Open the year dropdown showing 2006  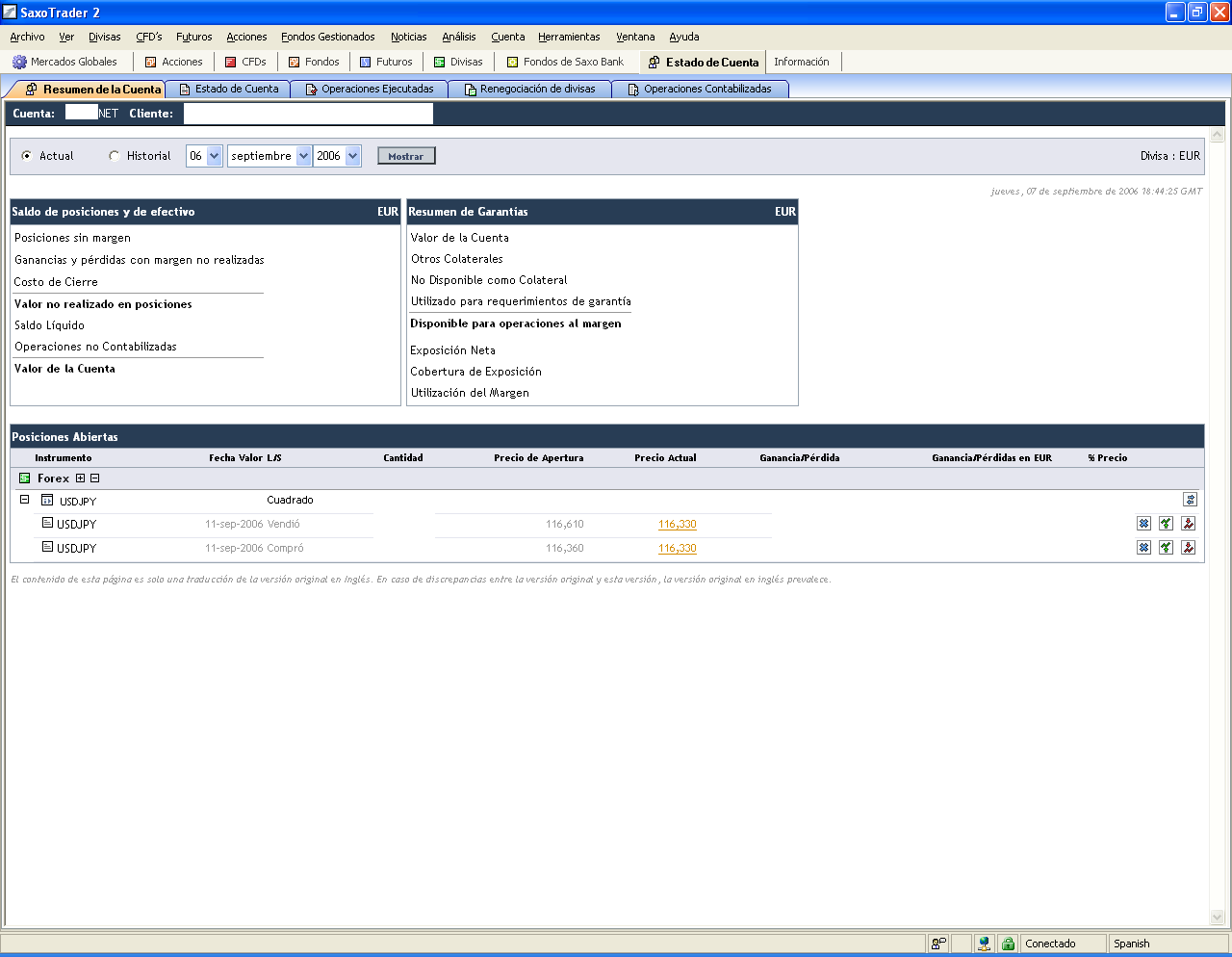tap(352, 156)
